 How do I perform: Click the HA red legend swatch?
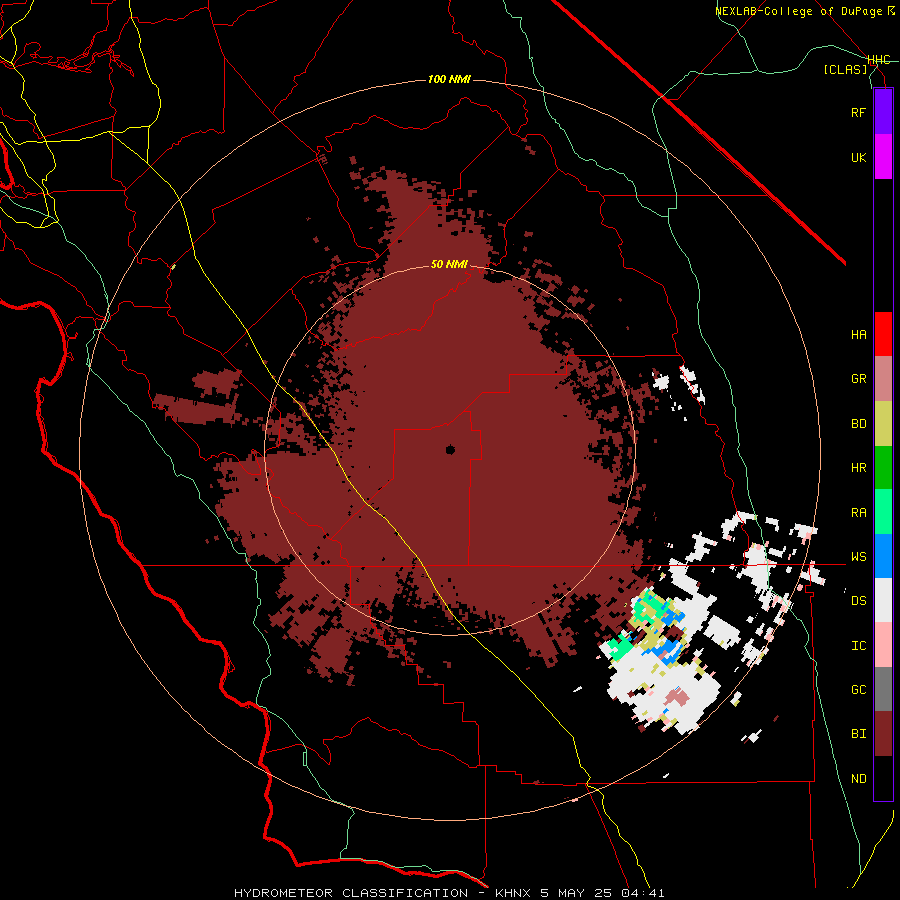[883, 334]
